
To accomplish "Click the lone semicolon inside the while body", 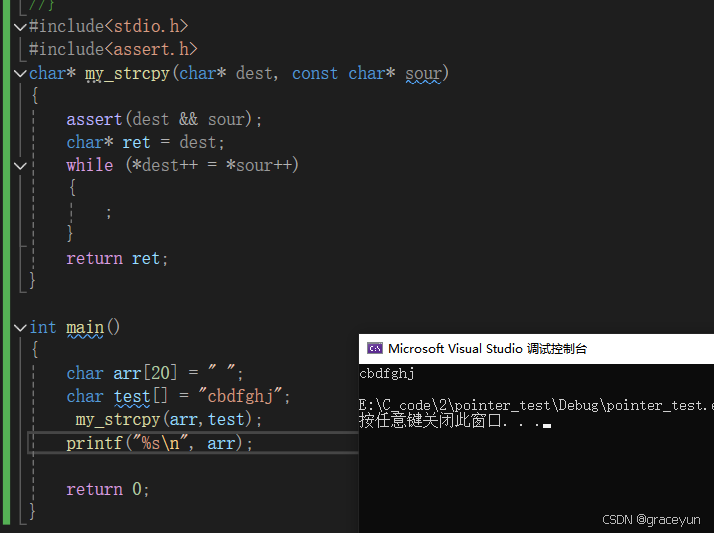I will [x=108, y=213].
